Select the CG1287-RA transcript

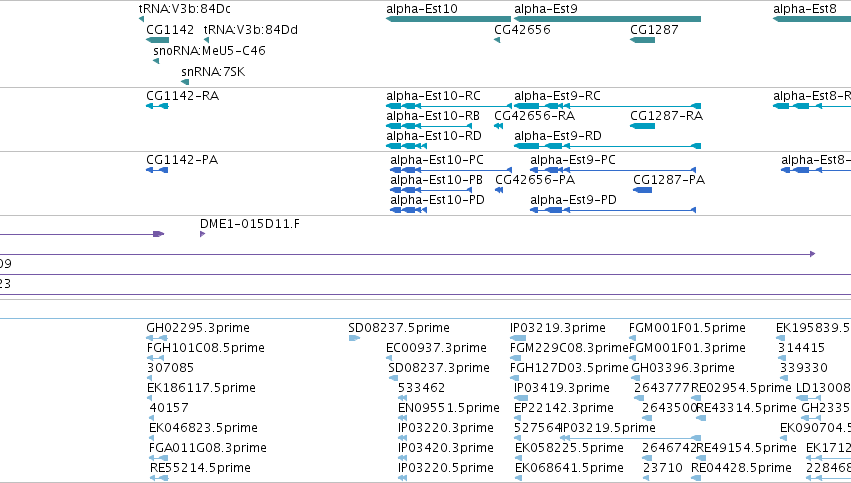pyautogui.click(x=643, y=126)
